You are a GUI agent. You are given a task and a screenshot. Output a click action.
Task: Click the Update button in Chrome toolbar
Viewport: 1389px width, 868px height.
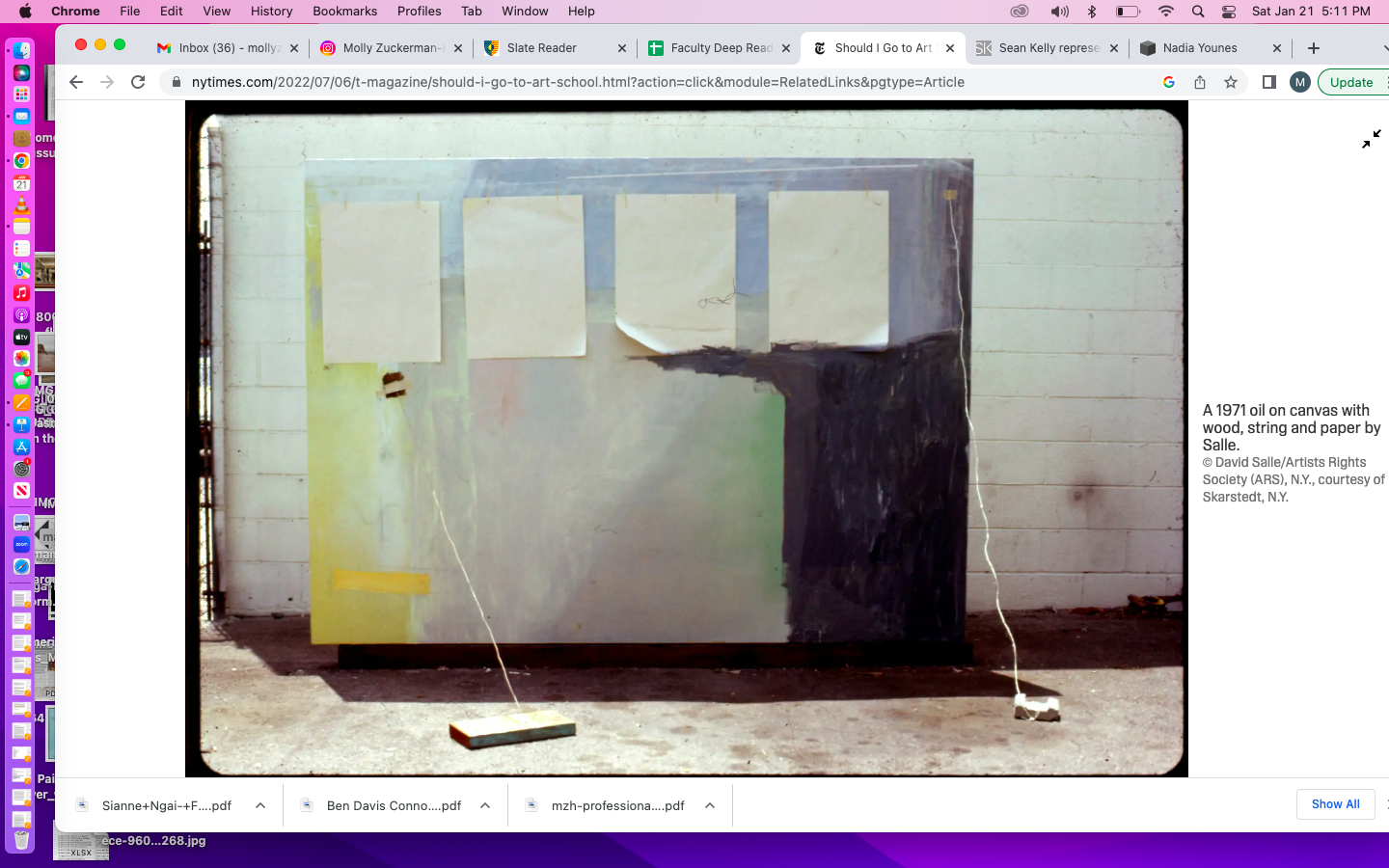tap(1351, 82)
